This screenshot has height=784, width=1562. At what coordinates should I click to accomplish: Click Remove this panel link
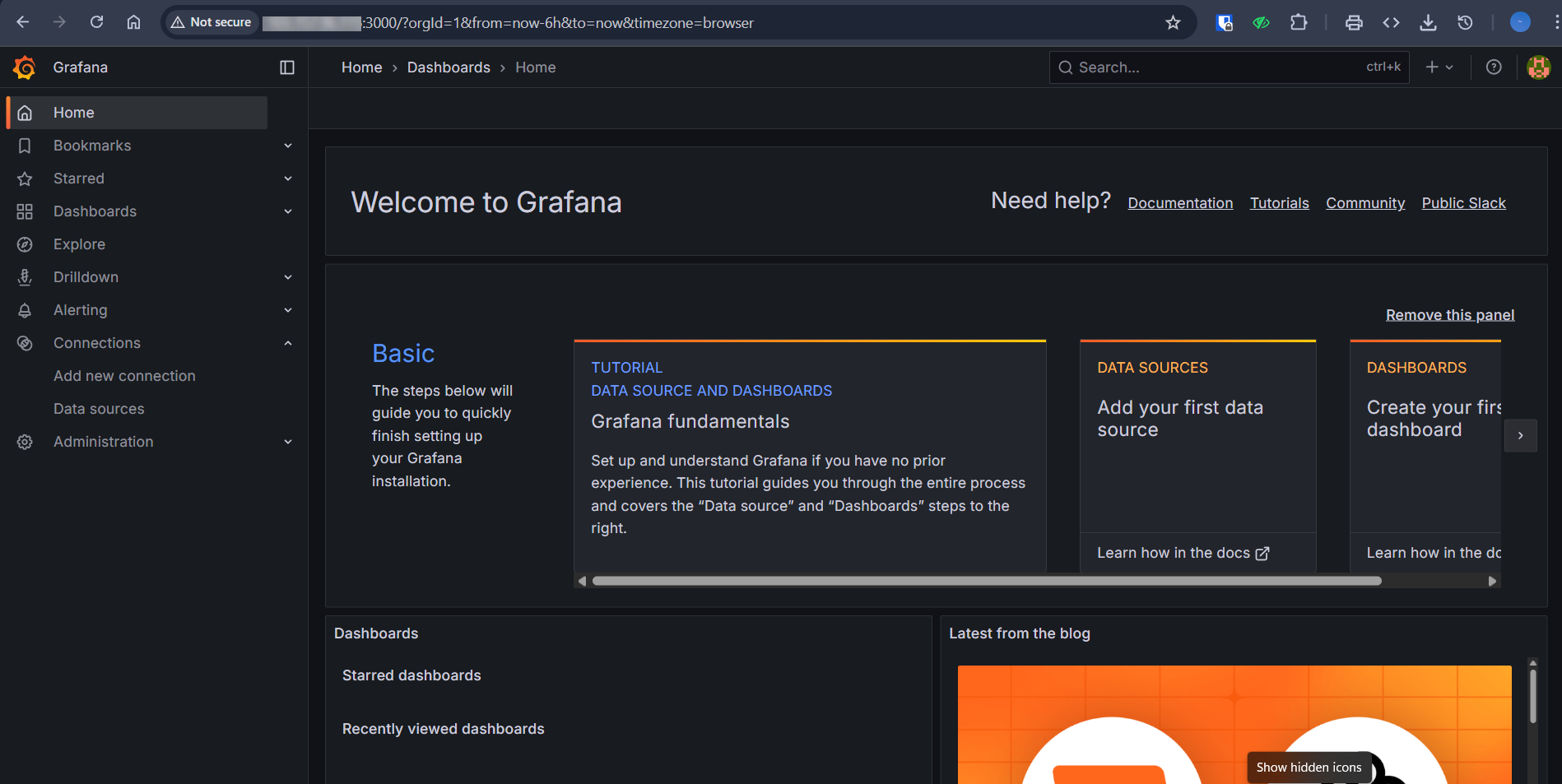pyautogui.click(x=1450, y=315)
